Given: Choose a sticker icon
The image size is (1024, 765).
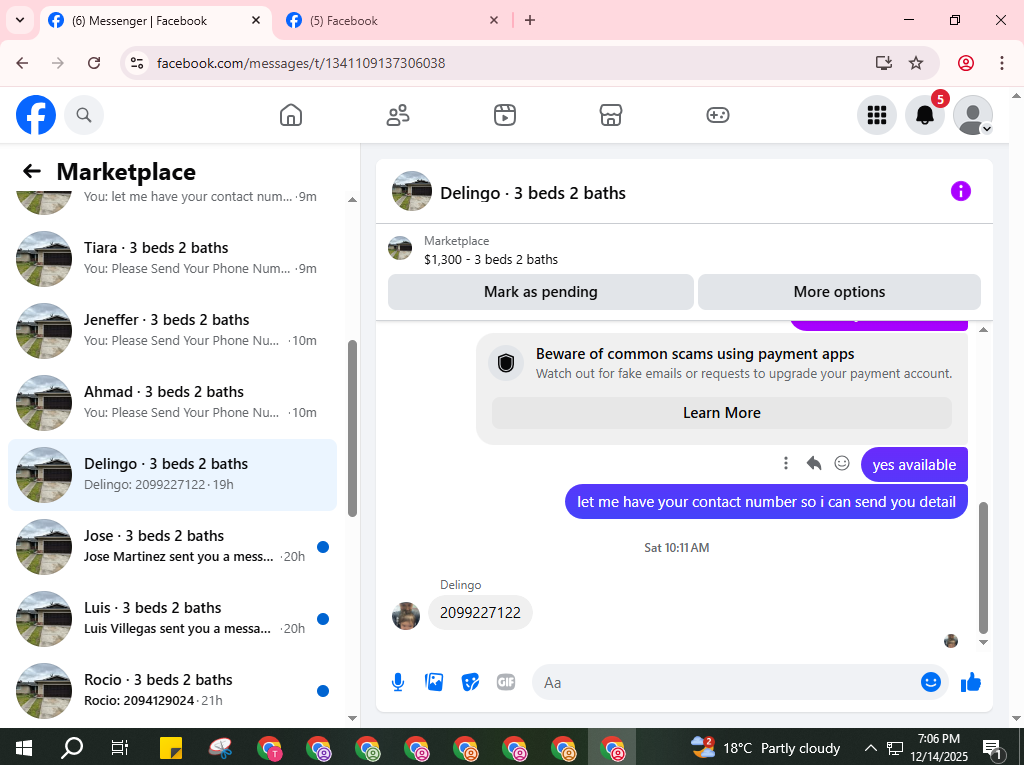Looking at the screenshot, I should pyautogui.click(x=470, y=682).
